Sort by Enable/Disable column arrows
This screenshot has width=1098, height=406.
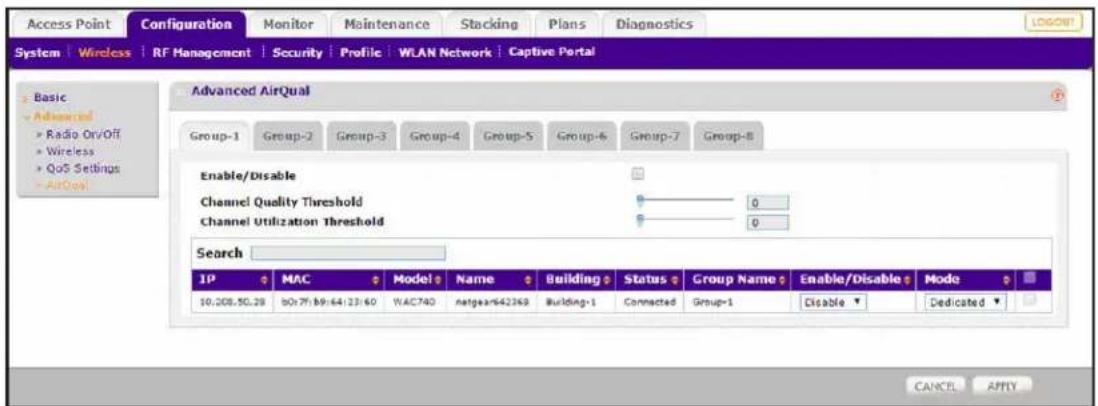pos(908,281)
